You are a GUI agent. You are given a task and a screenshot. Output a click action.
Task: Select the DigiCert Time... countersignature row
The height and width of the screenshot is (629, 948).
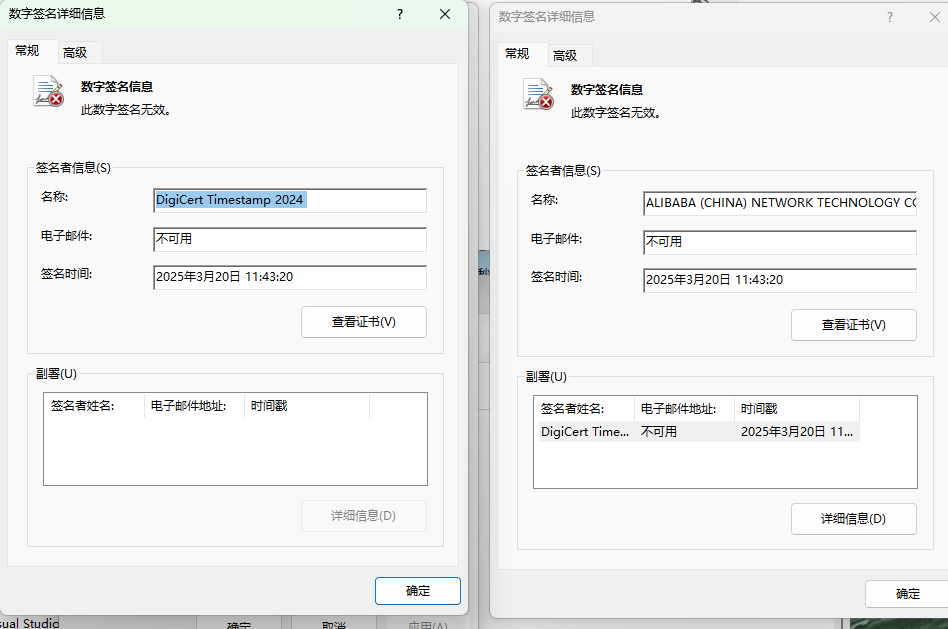699,431
